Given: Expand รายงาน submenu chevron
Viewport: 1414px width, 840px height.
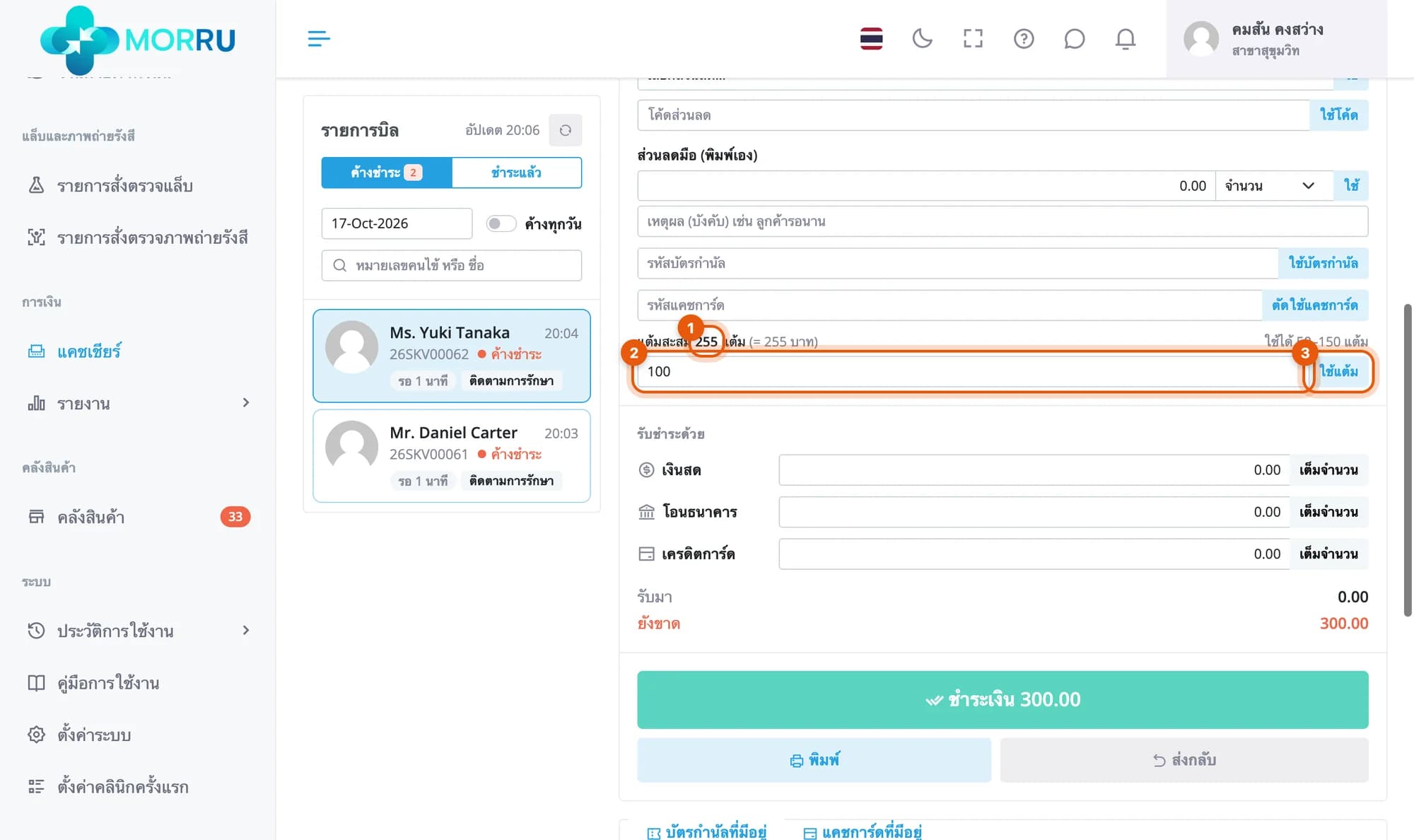Looking at the screenshot, I should pyautogui.click(x=245, y=403).
